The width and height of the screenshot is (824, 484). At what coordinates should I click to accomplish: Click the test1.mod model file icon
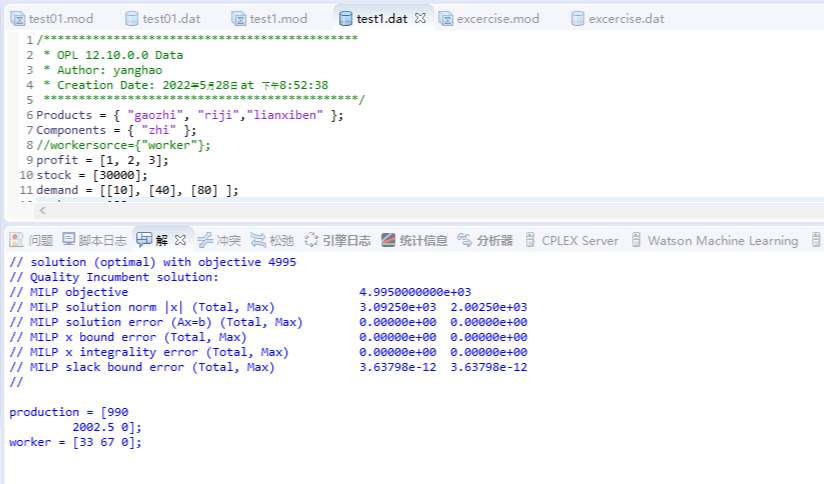(238, 19)
